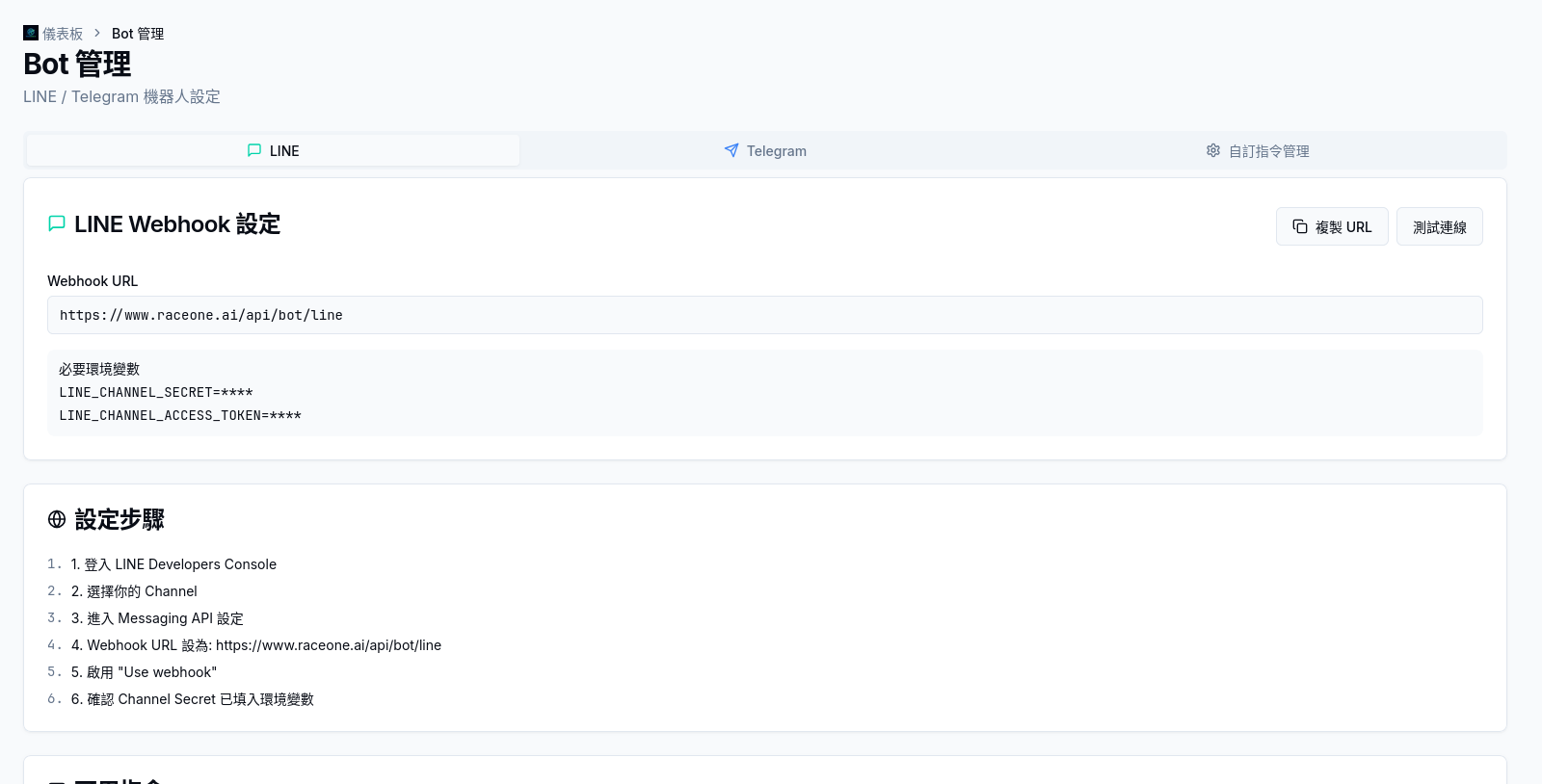The height and width of the screenshot is (784, 1542).
Task: Select the LINE_CHANNEL_ACCESS_TOKEN=**** line
Action: (x=180, y=415)
